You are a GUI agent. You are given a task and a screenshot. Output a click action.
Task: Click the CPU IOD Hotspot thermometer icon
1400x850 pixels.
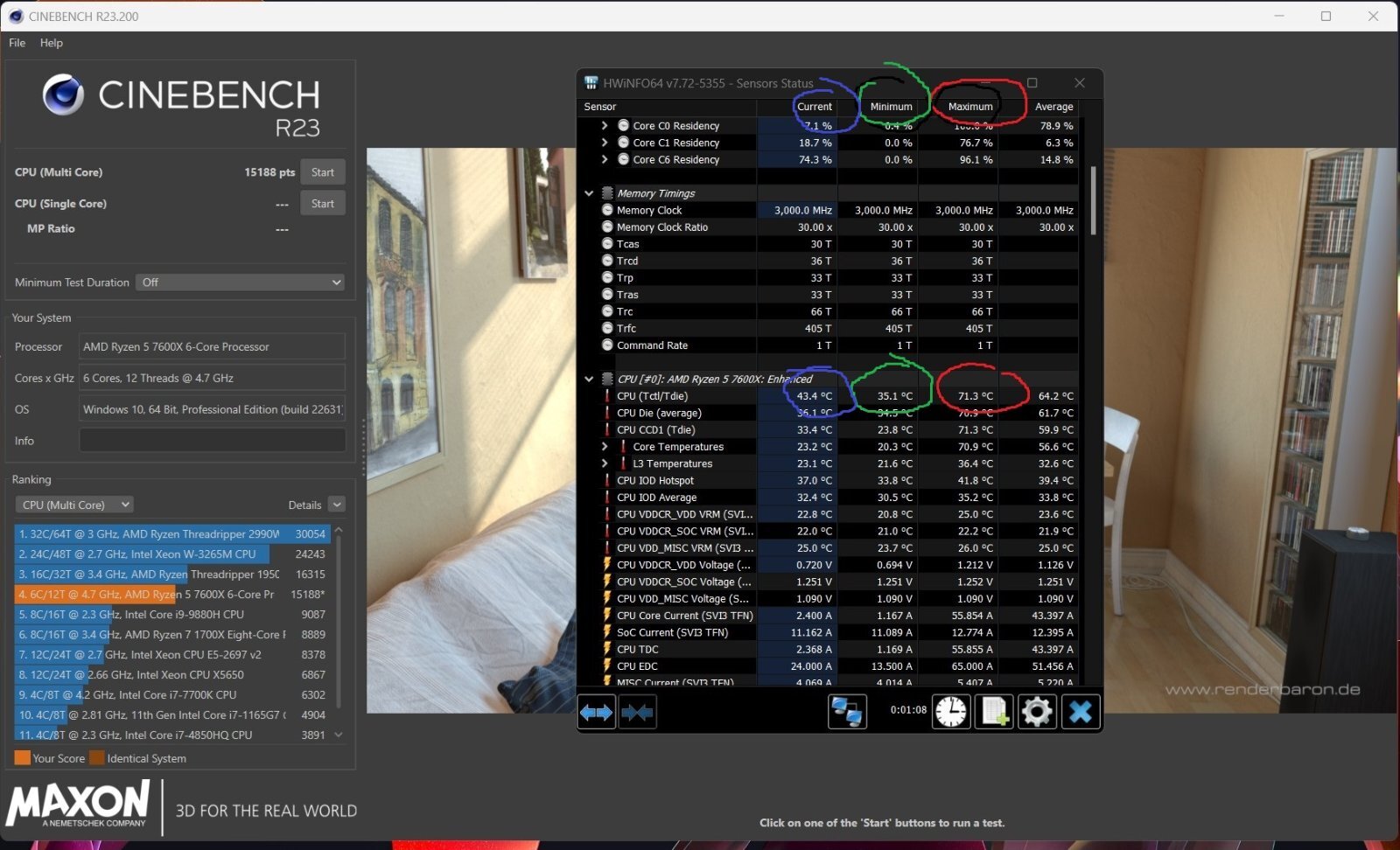pyautogui.click(x=607, y=480)
